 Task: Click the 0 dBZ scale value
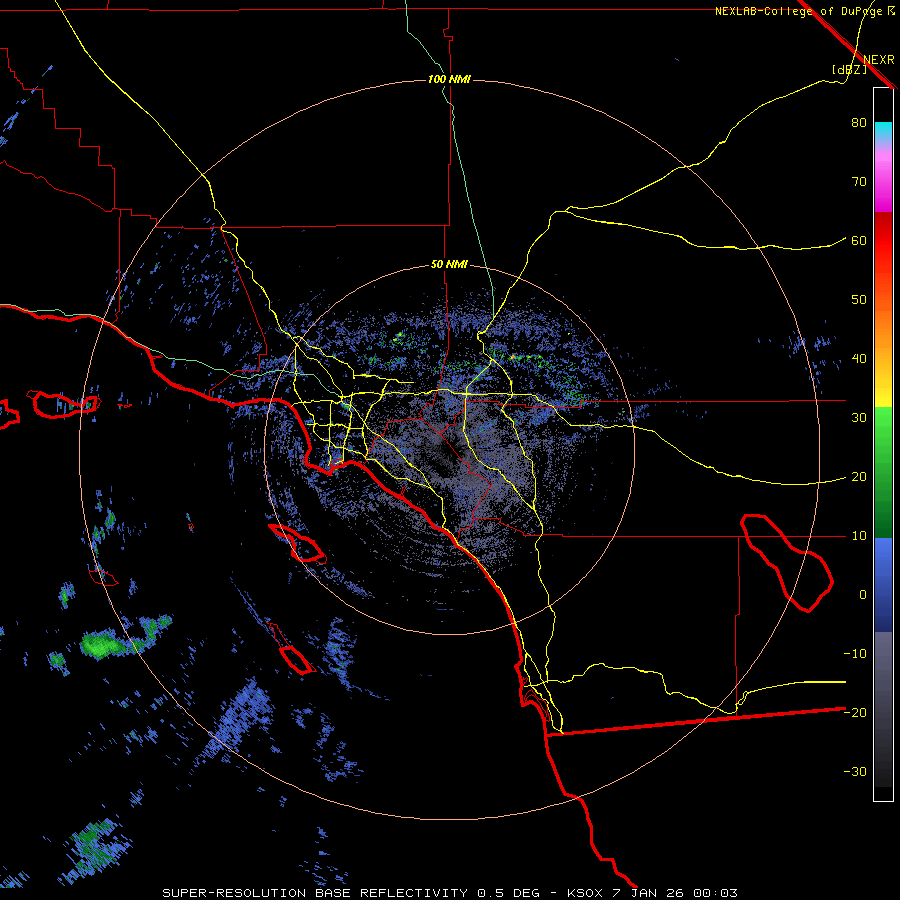863,595
